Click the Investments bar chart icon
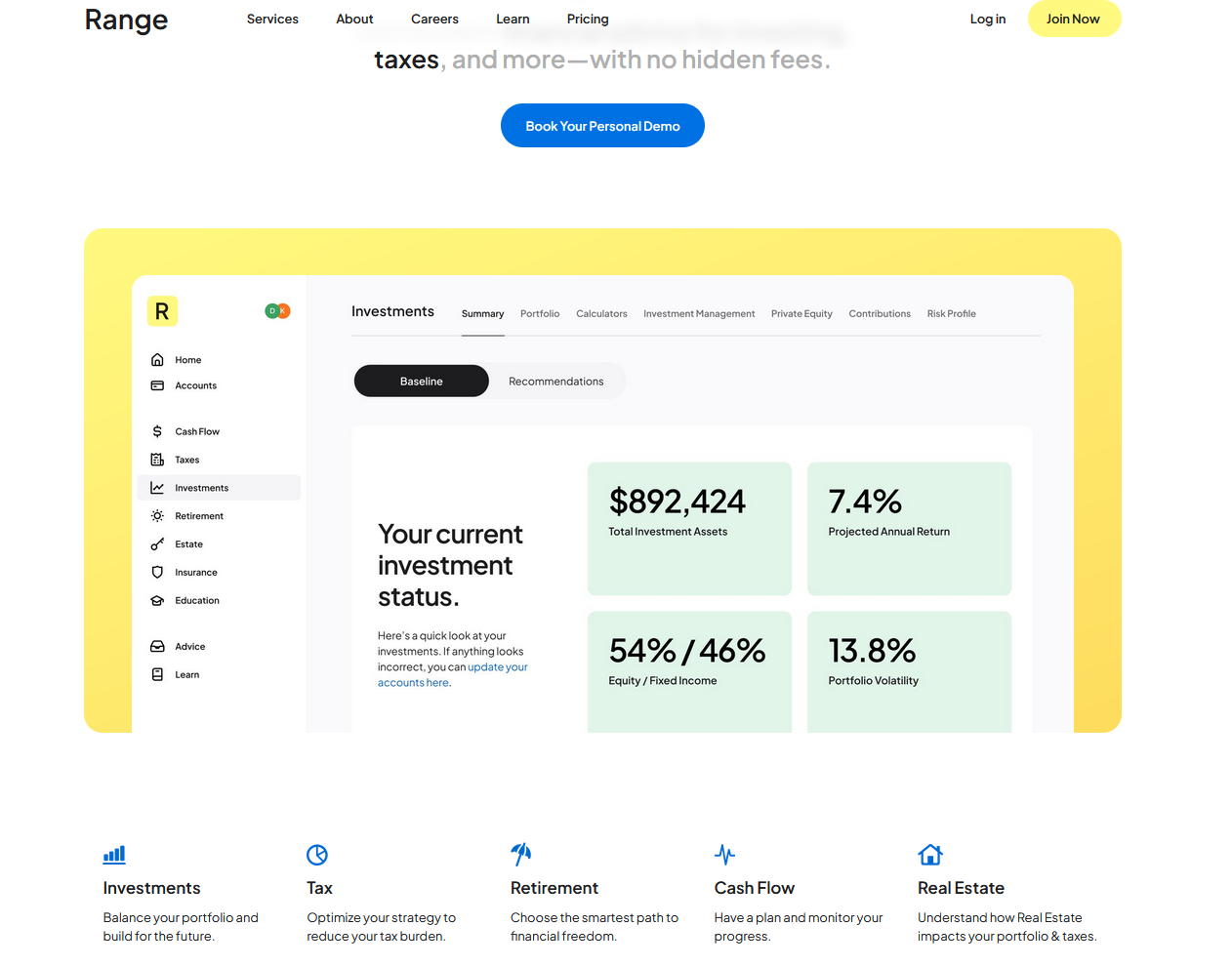The image size is (1232, 966). point(114,855)
